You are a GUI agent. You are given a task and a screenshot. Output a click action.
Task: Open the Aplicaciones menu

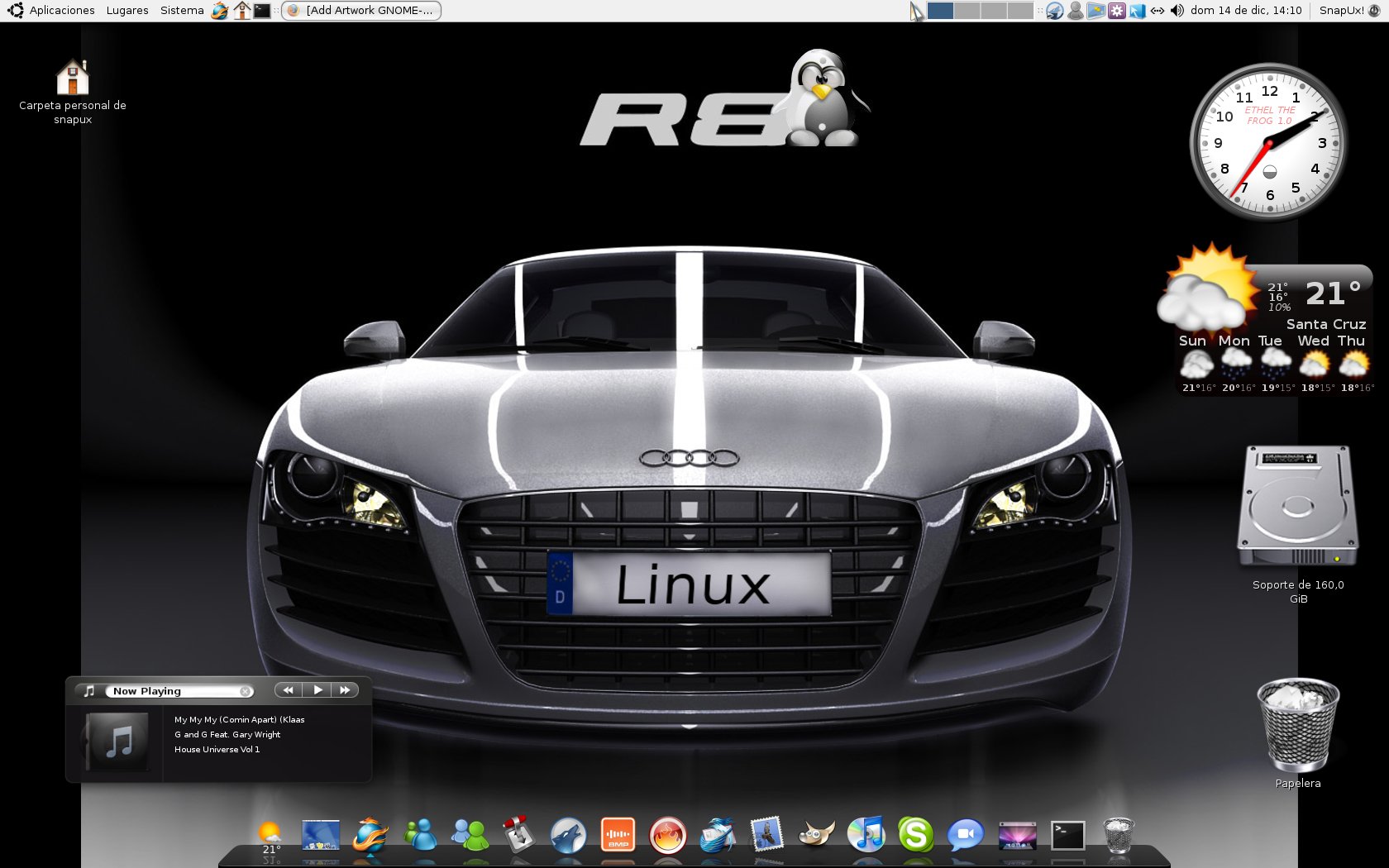[62, 10]
